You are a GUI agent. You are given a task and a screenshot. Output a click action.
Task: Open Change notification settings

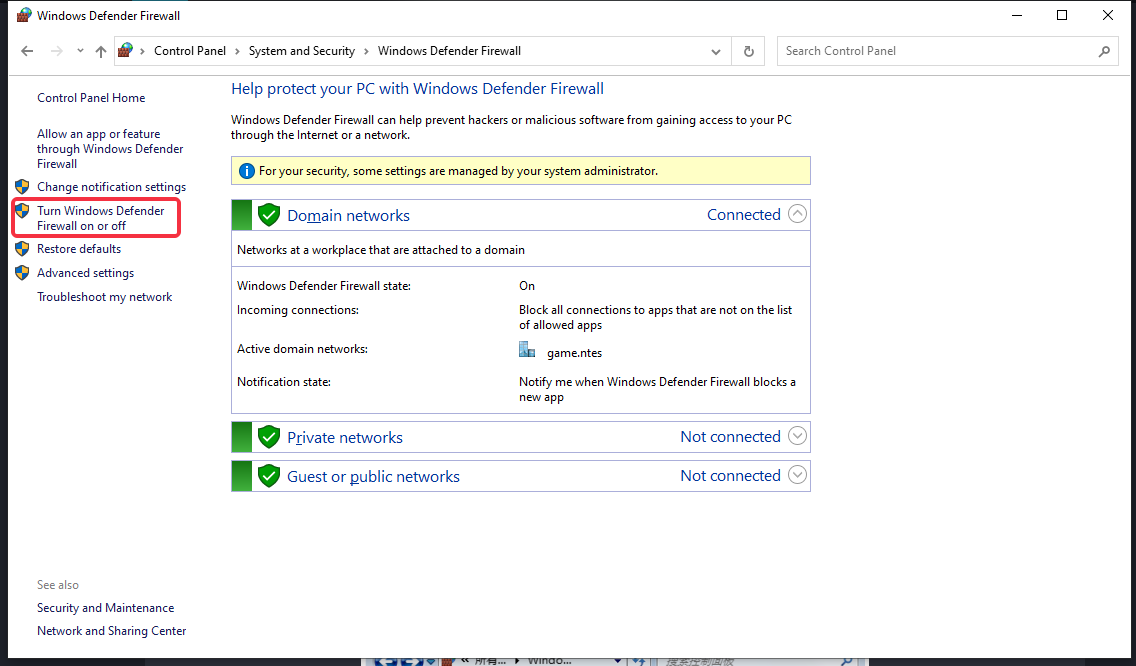pyautogui.click(x=112, y=187)
